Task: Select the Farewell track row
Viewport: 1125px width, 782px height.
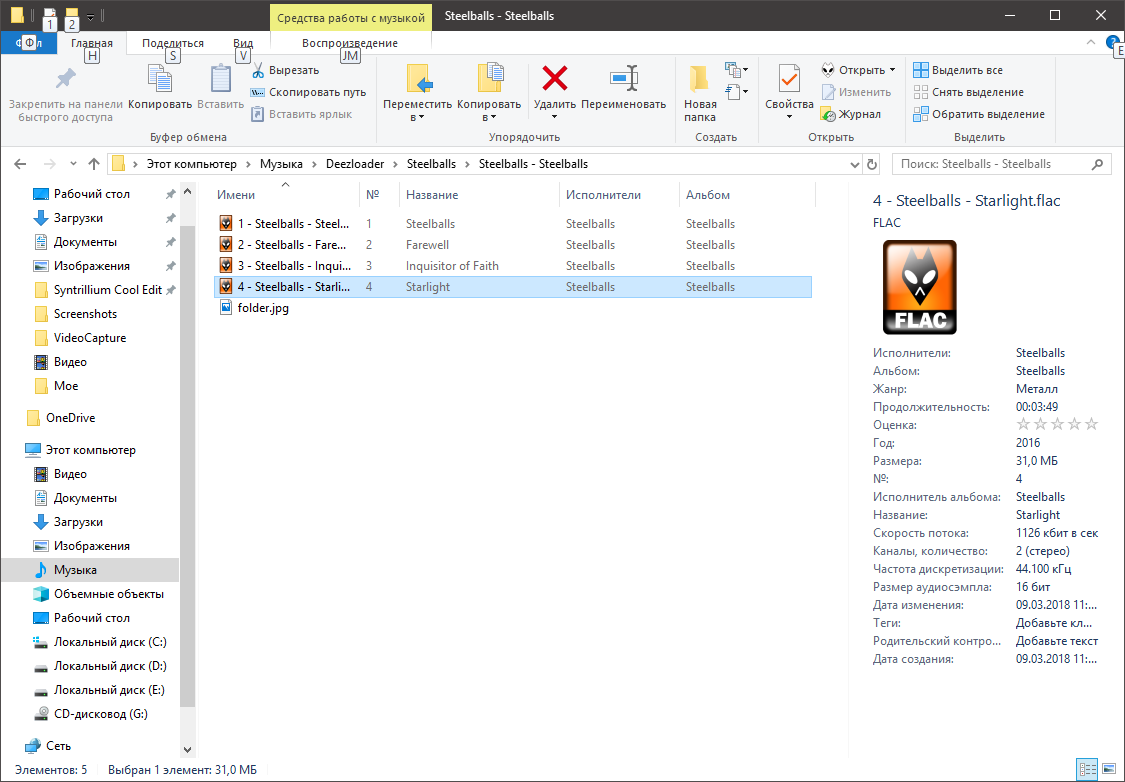Action: pos(513,245)
